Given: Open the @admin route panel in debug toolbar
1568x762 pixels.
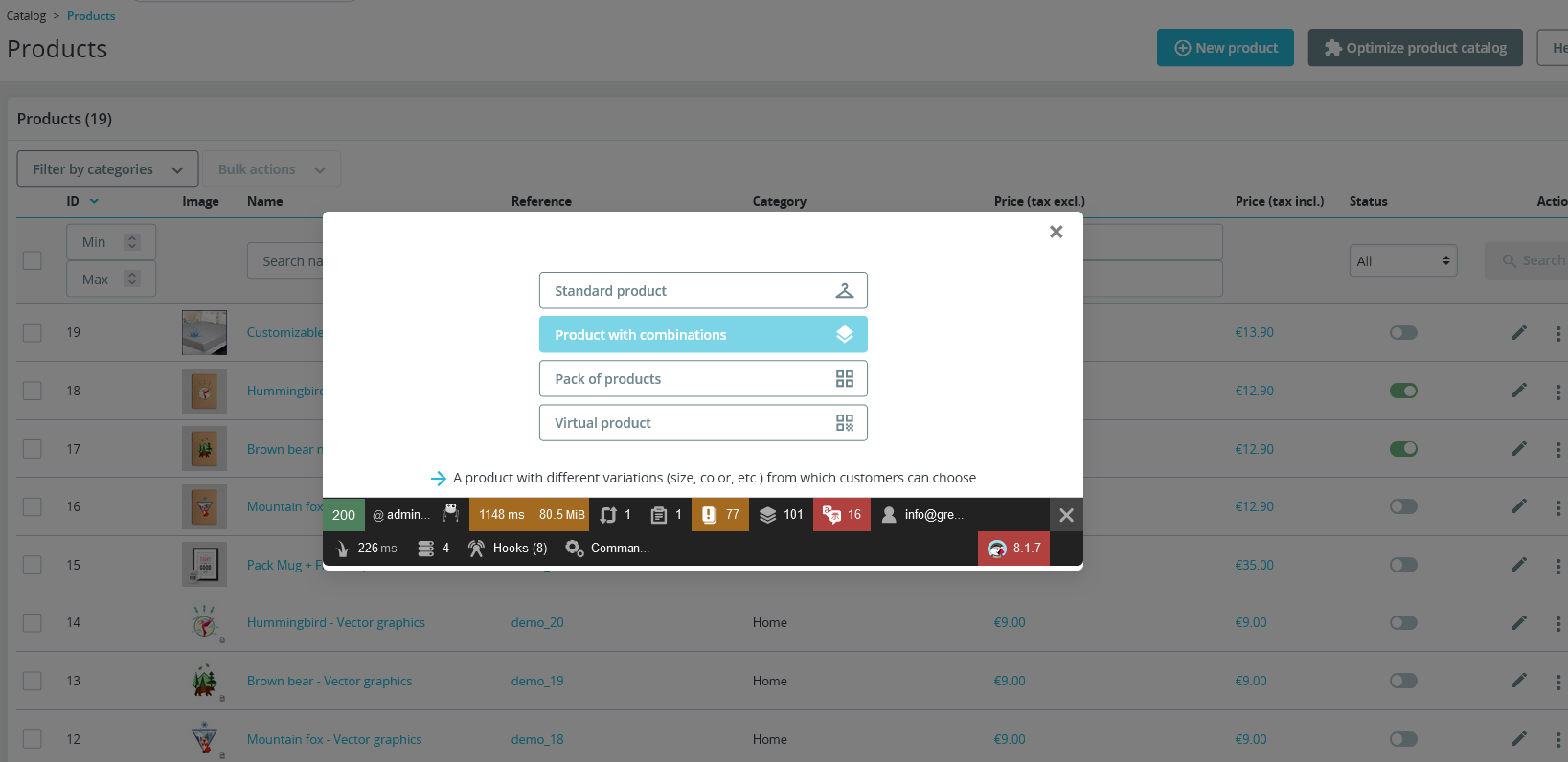Looking at the screenshot, I should (x=400, y=515).
